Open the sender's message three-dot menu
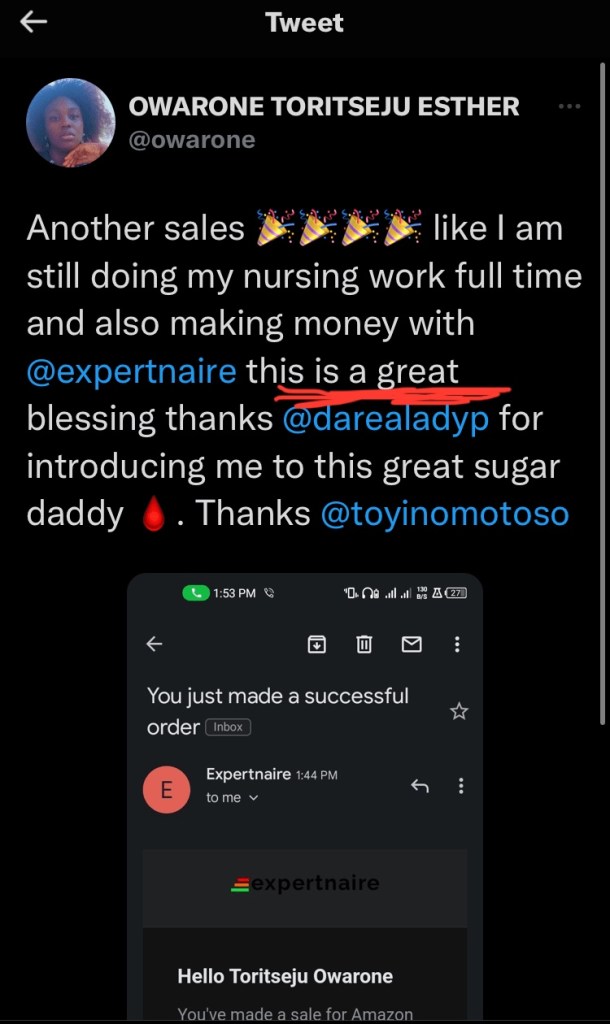 click(x=461, y=786)
